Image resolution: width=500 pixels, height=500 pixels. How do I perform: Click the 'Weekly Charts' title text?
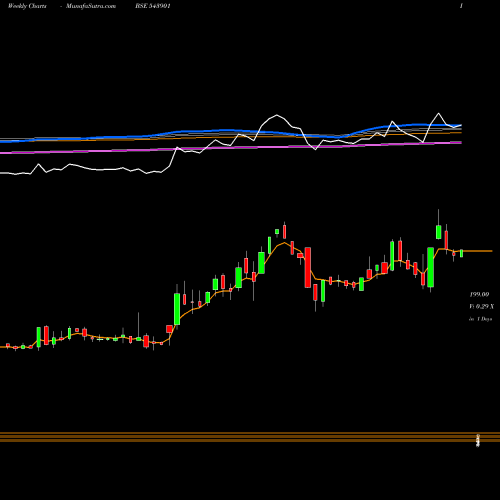coord(27,6)
